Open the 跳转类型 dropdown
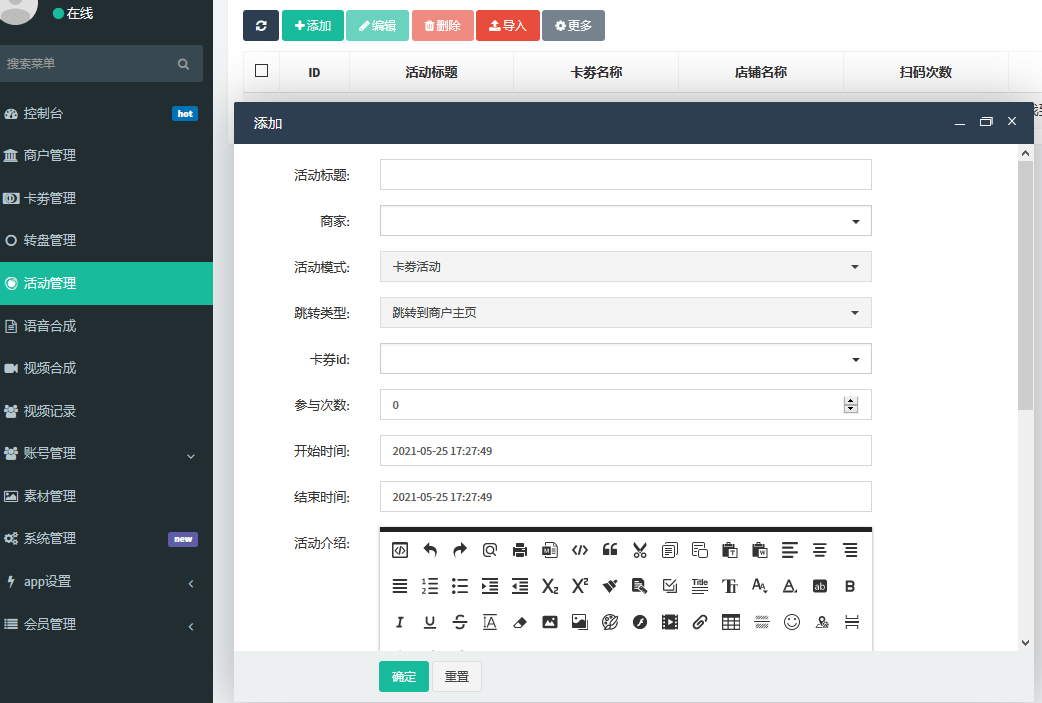 click(625, 313)
